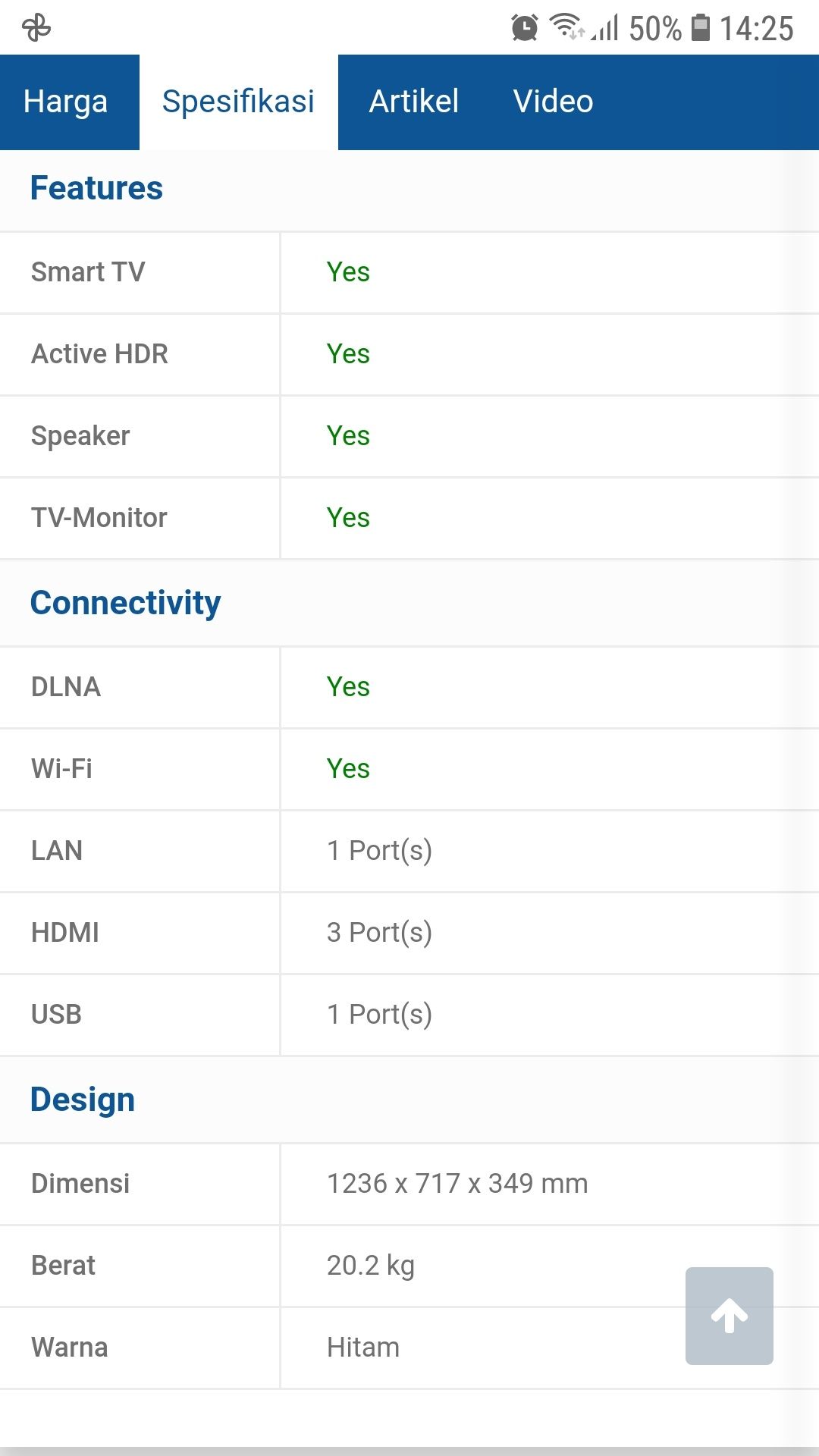This screenshot has height=1456, width=819.
Task: Tap the alarm clock status icon
Action: click(x=524, y=28)
